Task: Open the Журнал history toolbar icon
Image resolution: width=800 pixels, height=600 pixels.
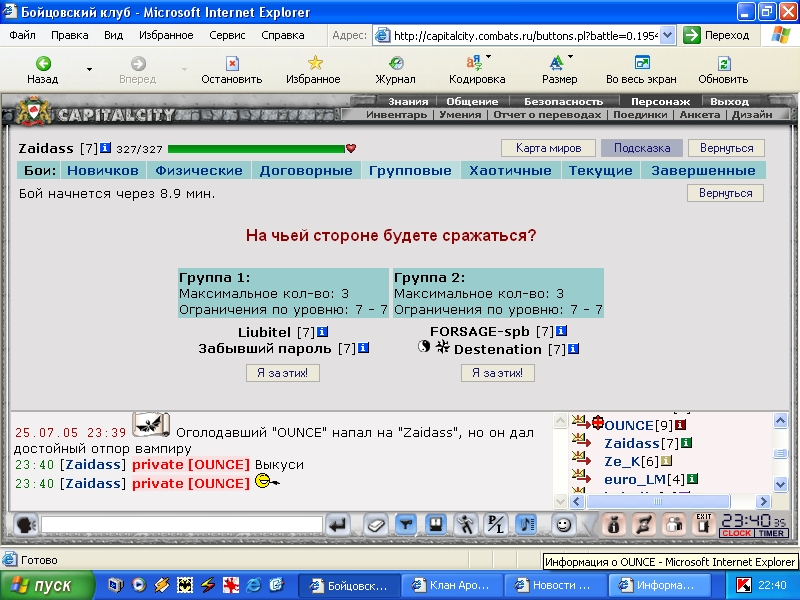Action: click(396, 63)
